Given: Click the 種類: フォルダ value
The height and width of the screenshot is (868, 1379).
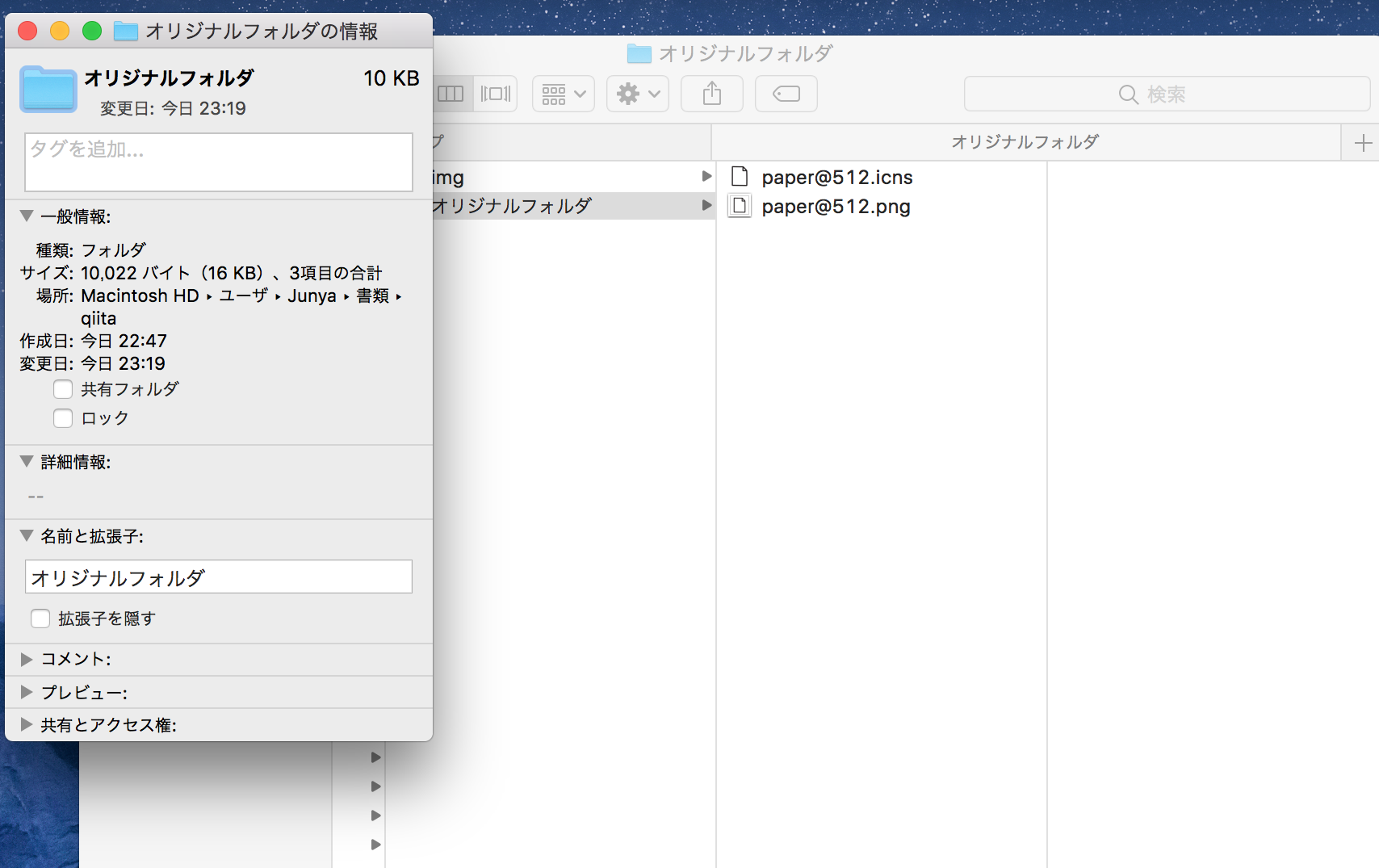Looking at the screenshot, I should click(x=114, y=250).
